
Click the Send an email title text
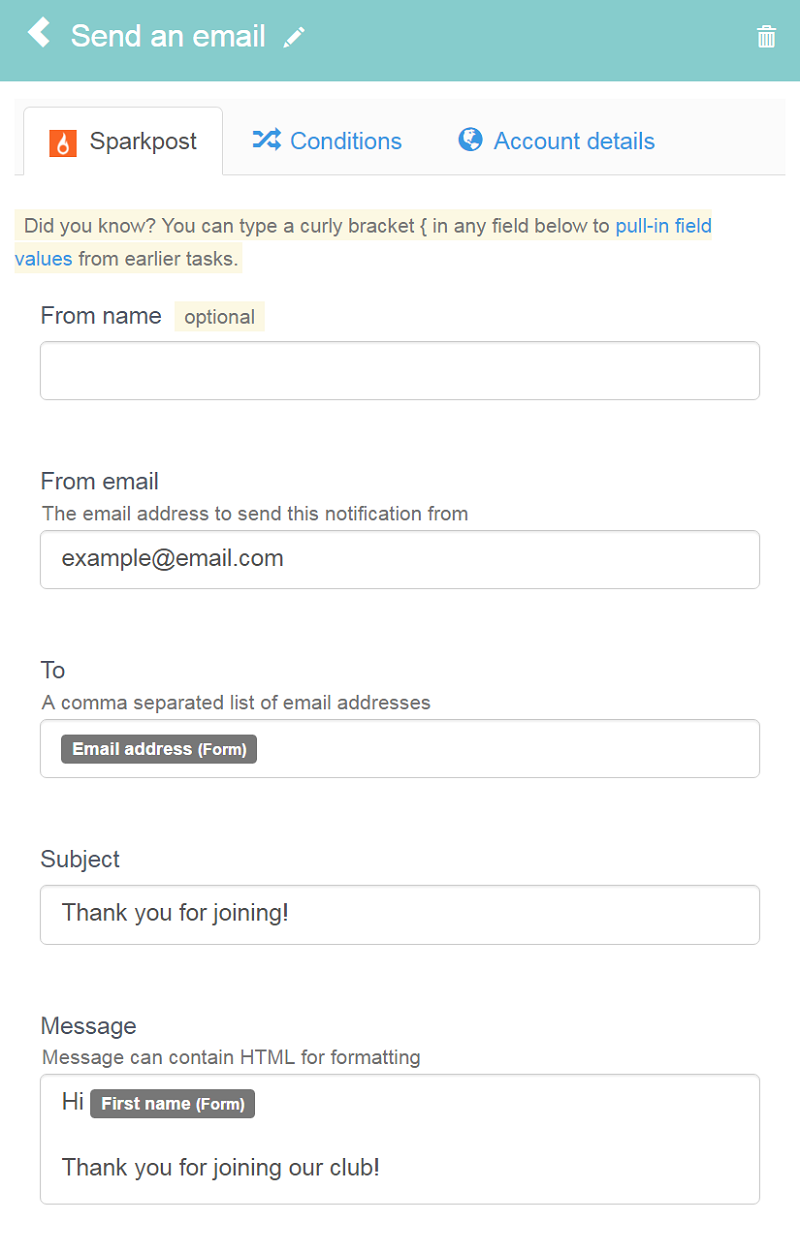click(168, 37)
